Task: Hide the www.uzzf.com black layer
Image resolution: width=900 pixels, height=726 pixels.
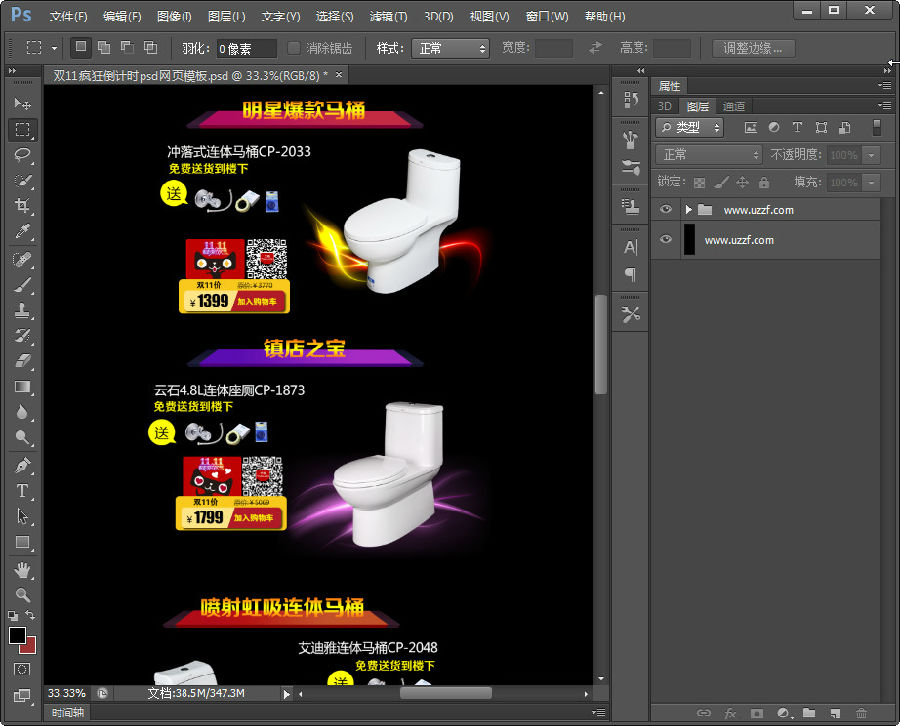Action: [x=666, y=239]
